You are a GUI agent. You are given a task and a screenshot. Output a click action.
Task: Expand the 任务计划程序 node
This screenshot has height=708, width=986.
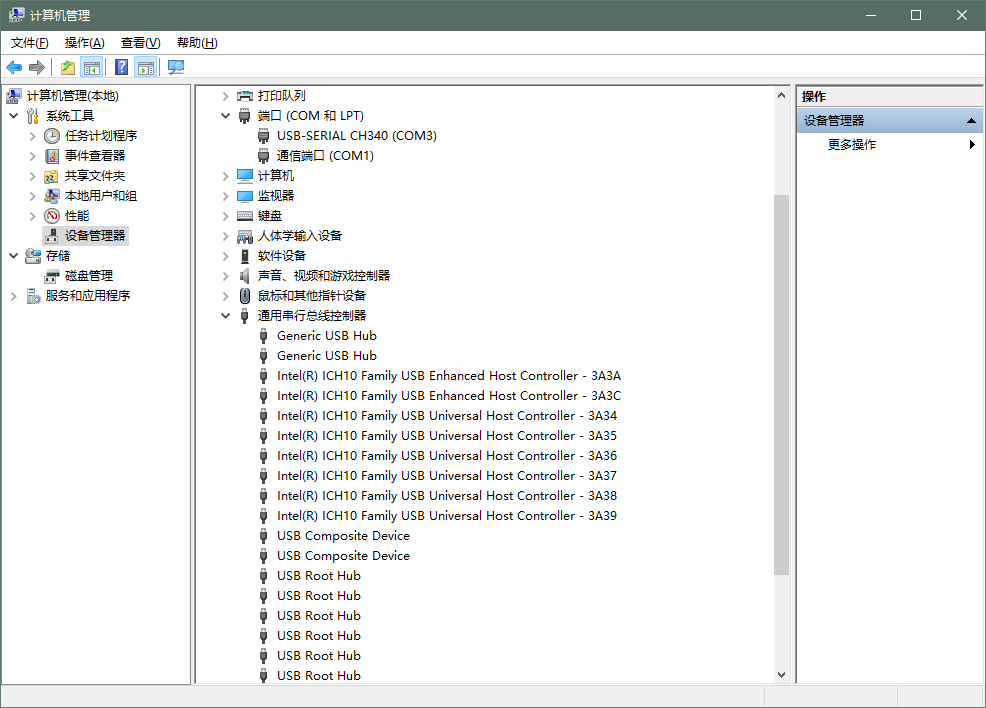point(32,136)
